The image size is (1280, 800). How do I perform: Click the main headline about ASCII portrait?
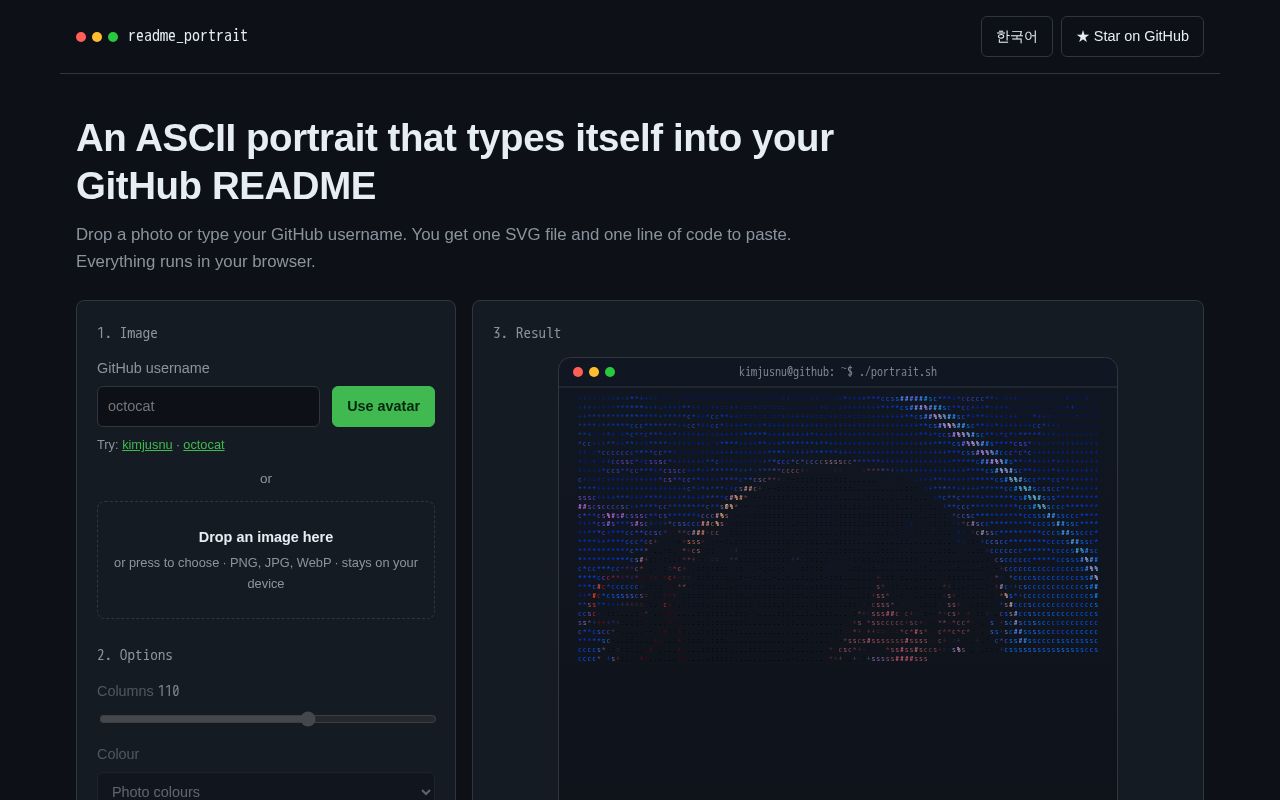coord(455,162)
